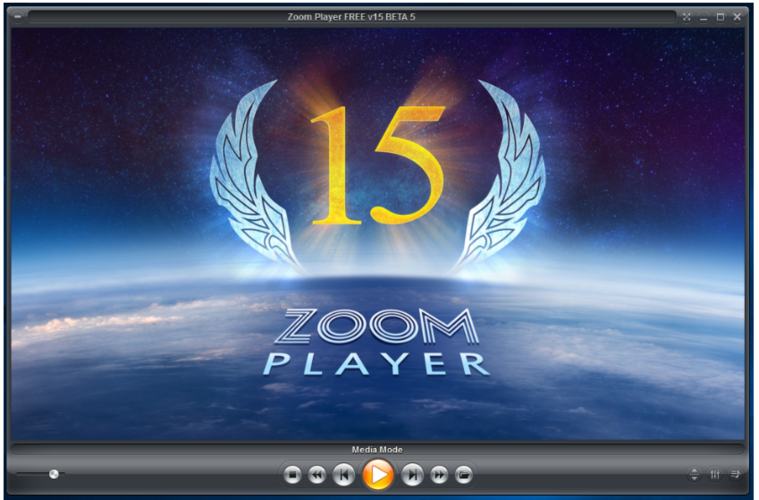Click the up/down arrows control bar icon
Viewport: 759px width, 500px height.
(694, 474)
